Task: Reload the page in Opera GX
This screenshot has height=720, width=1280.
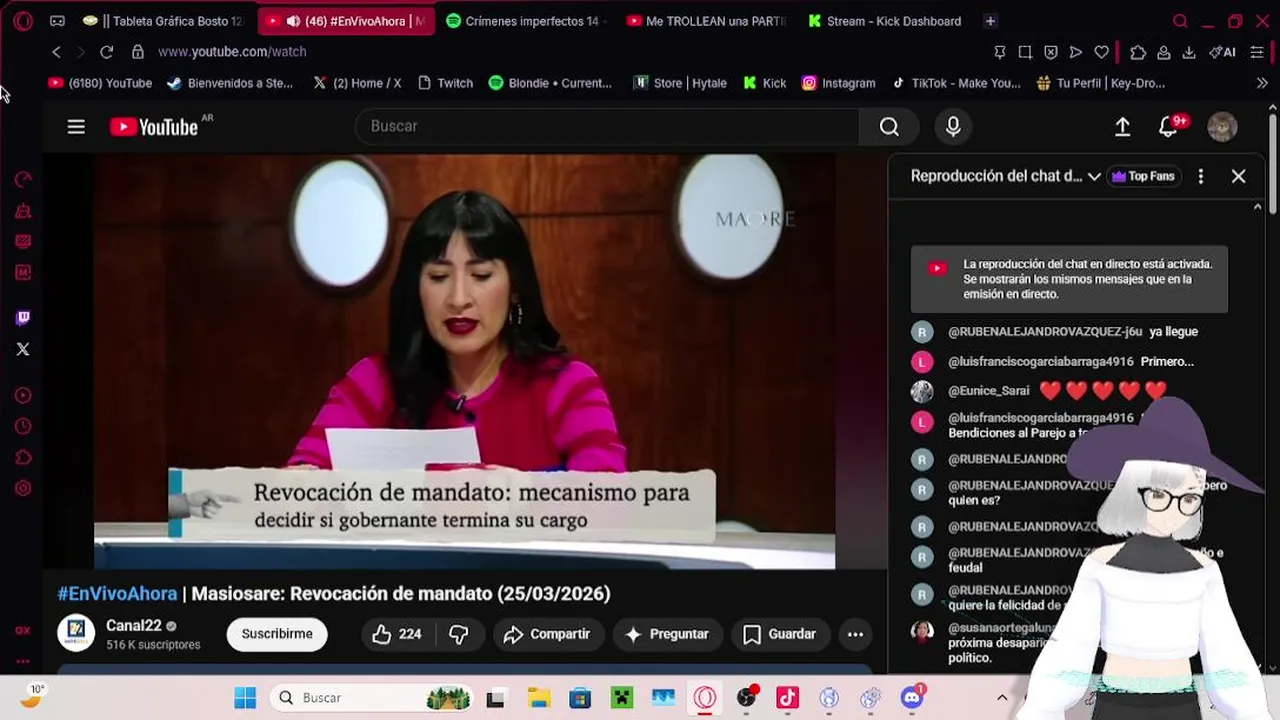Action: tap(106, 52)
